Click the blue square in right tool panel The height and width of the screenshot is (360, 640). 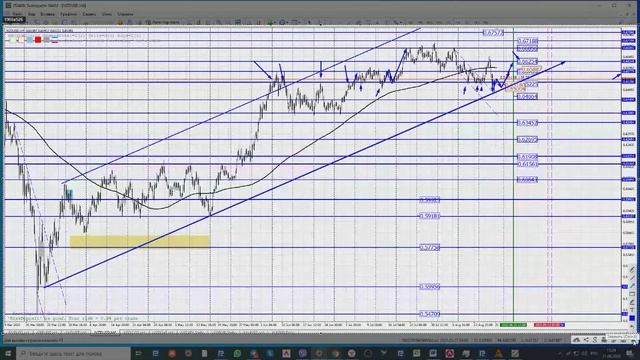click(x=632, y=318)
